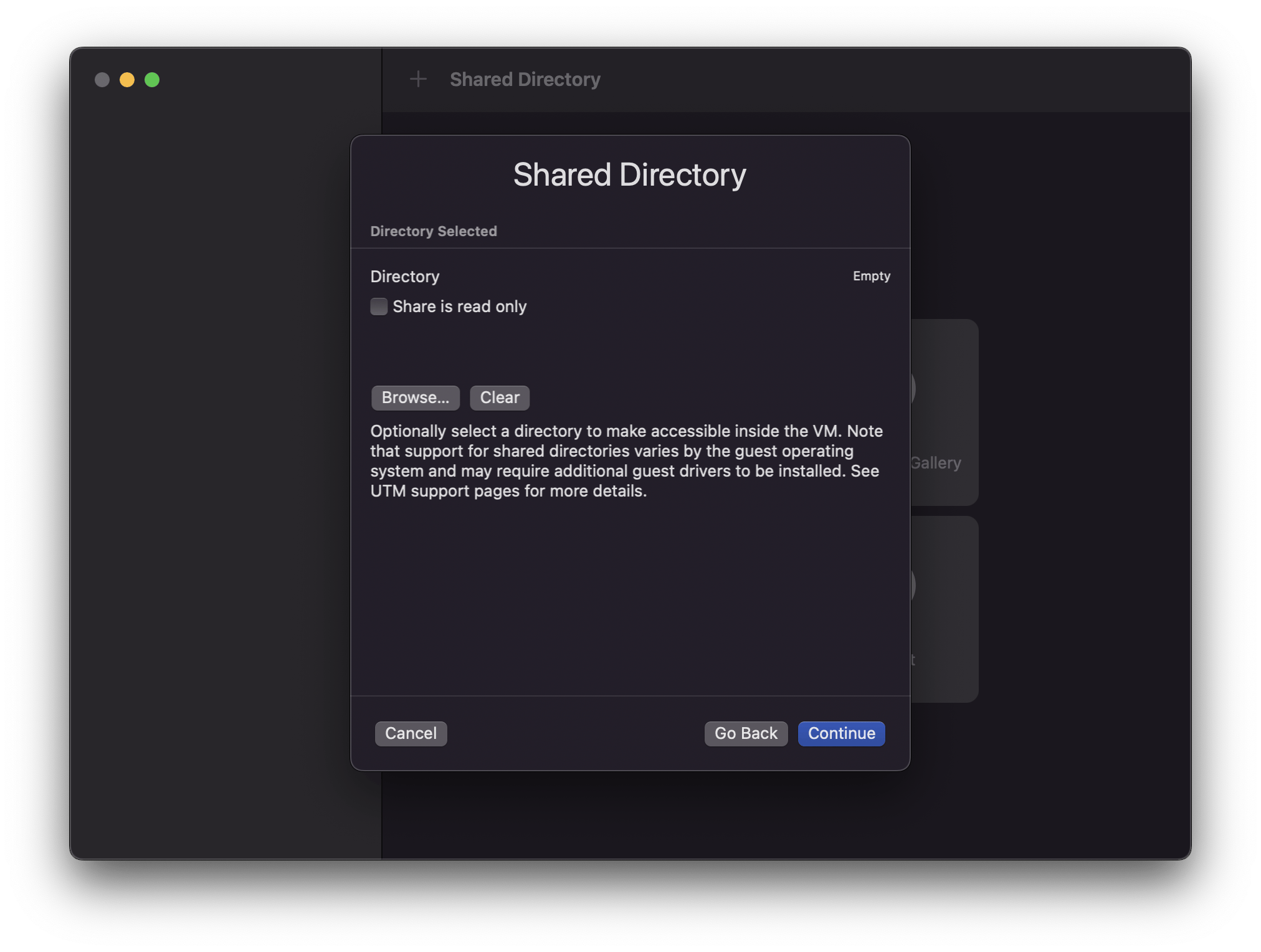
Task: Click the large Shared Directory dialog heading
Action: point(629,174)
